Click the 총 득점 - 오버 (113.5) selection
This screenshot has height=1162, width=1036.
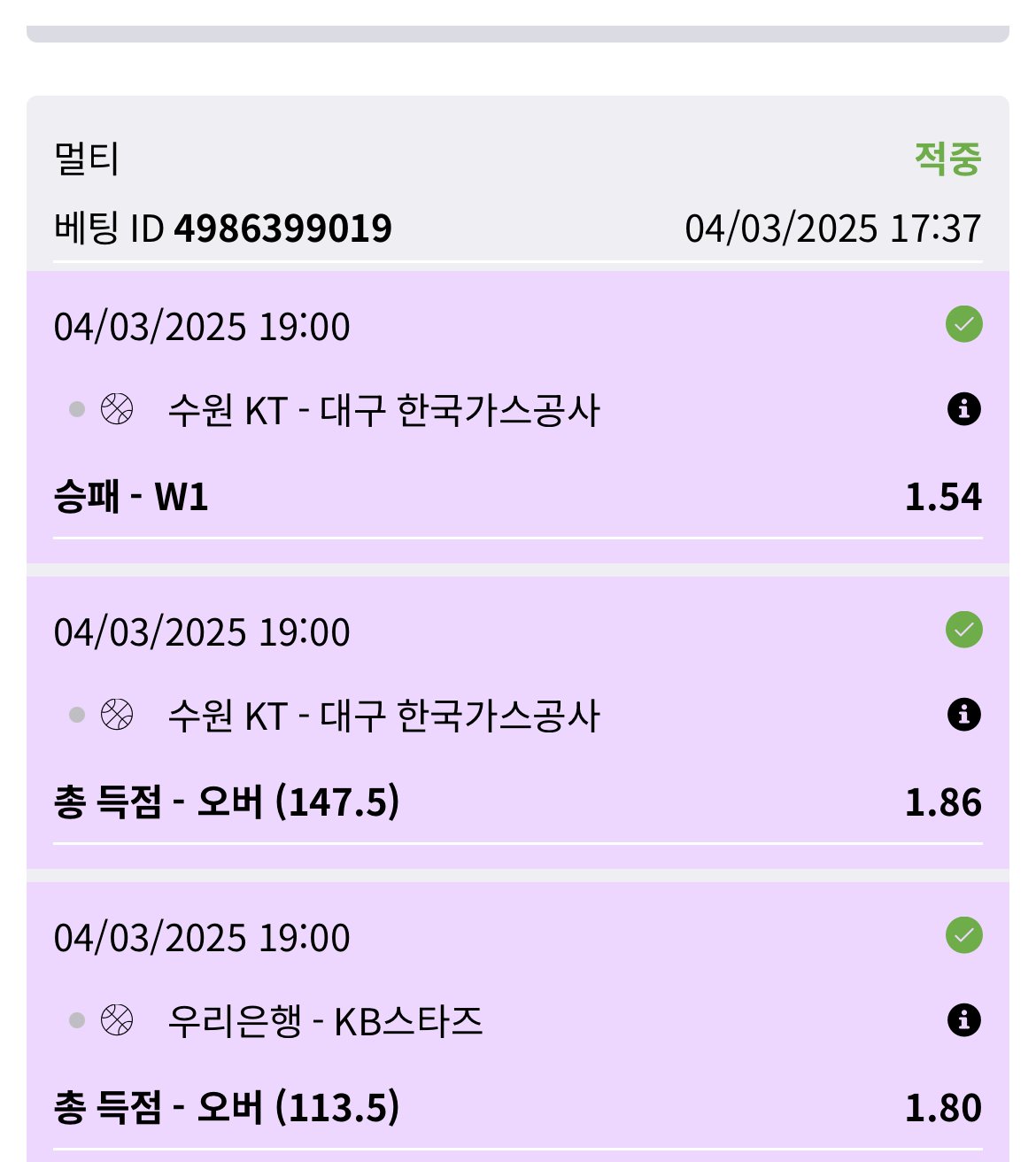(x=227, y=1108)
